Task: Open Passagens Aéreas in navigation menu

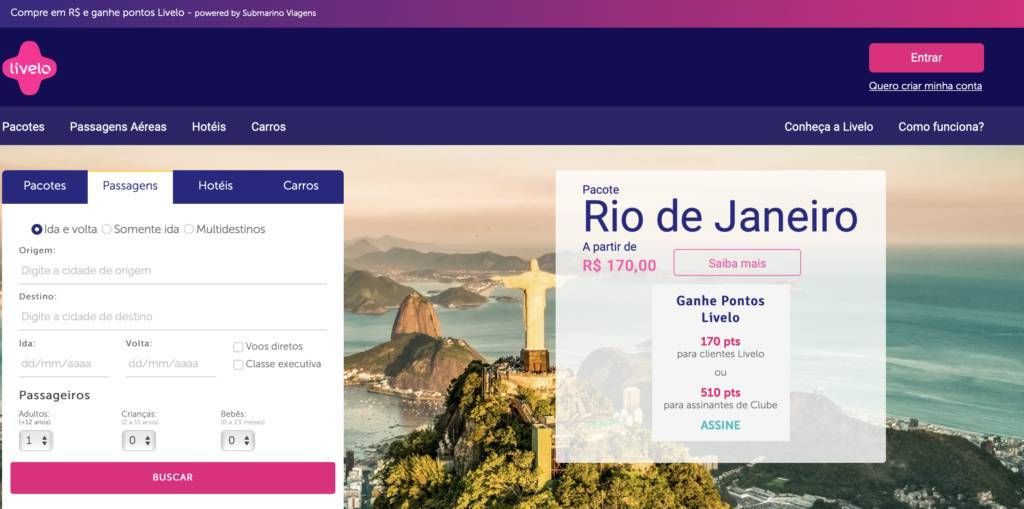Action: (x=118, y=127)
